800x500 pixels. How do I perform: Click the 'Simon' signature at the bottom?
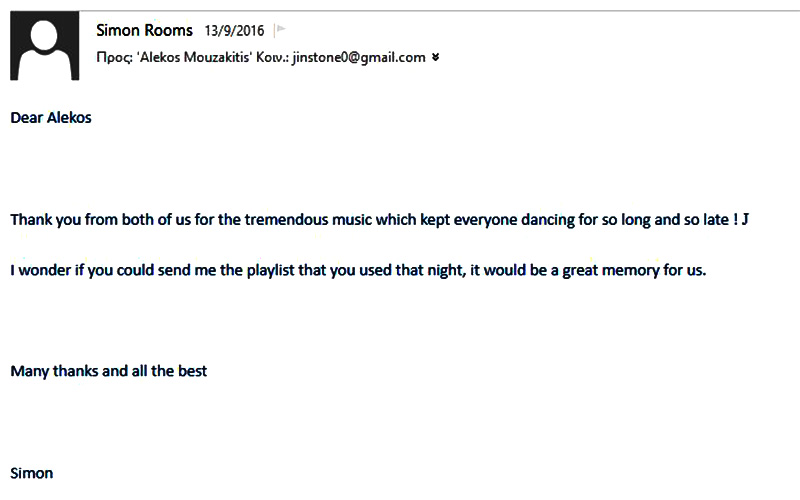click(32, 473)
